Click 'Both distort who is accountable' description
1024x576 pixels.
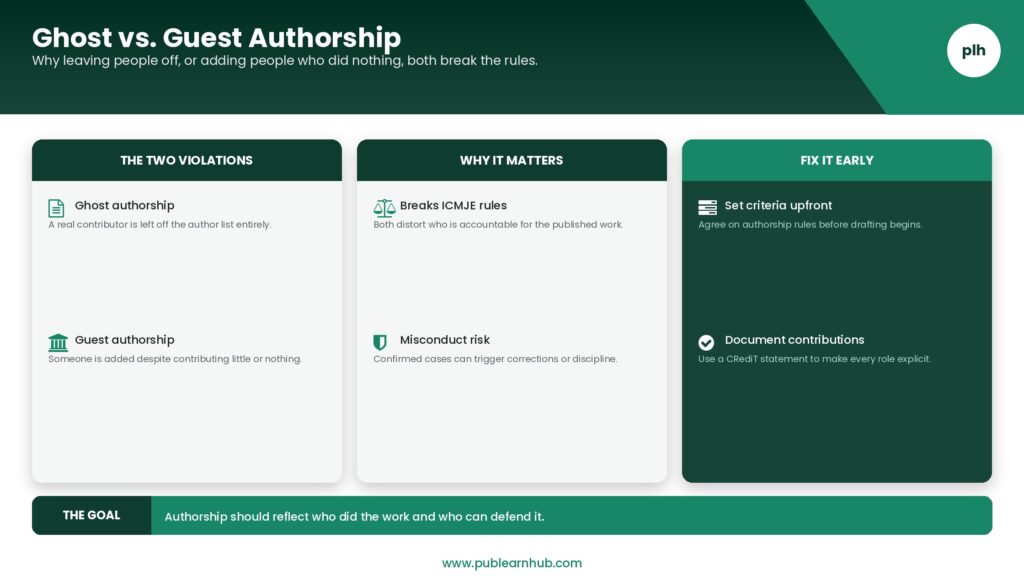click(x=498, y=225)
